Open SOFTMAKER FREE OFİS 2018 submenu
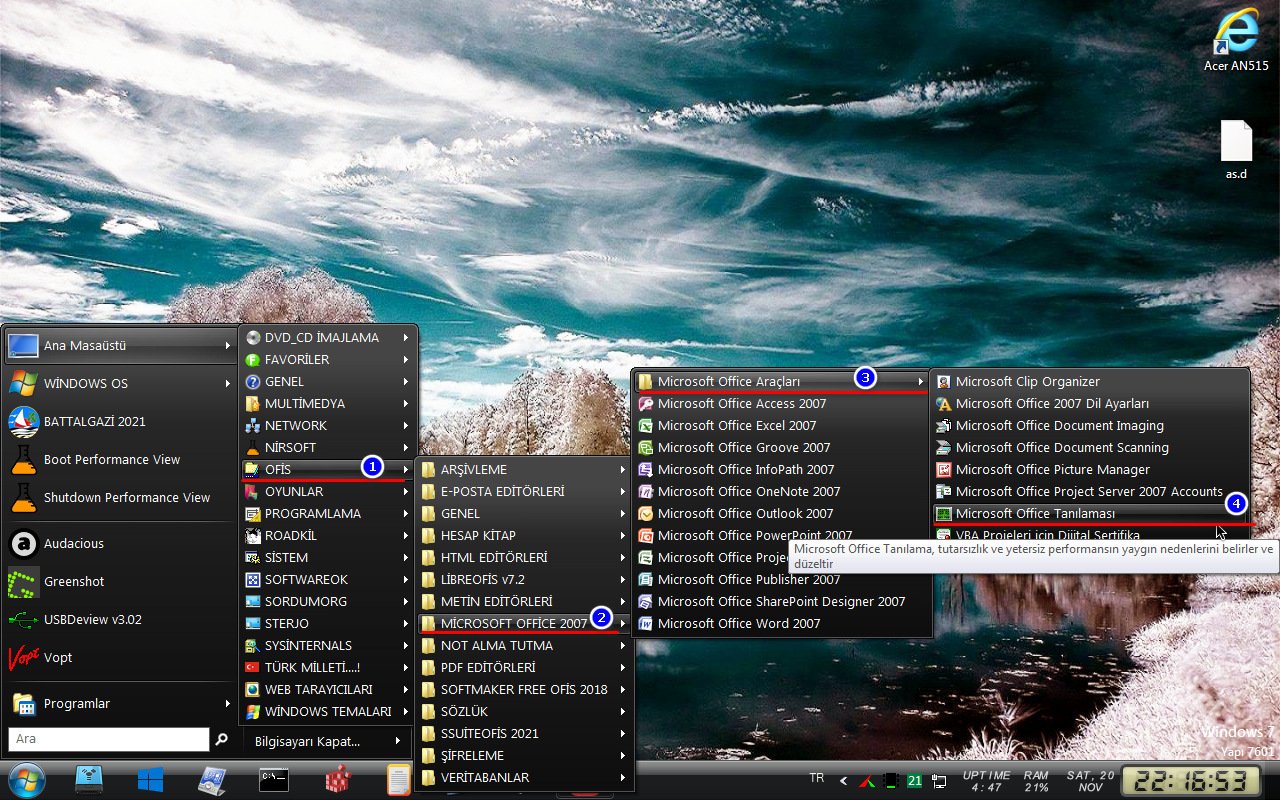Image resolution: width=1280 pixels, height=800 pixels. (525, 689)
